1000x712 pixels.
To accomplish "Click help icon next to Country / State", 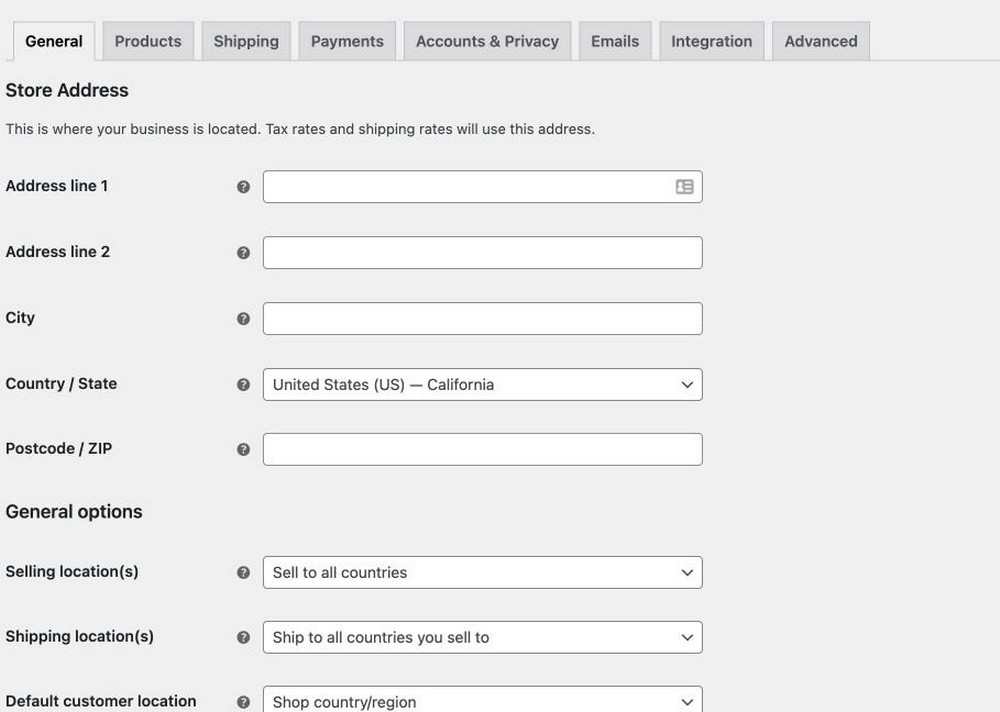I will 243,385.
